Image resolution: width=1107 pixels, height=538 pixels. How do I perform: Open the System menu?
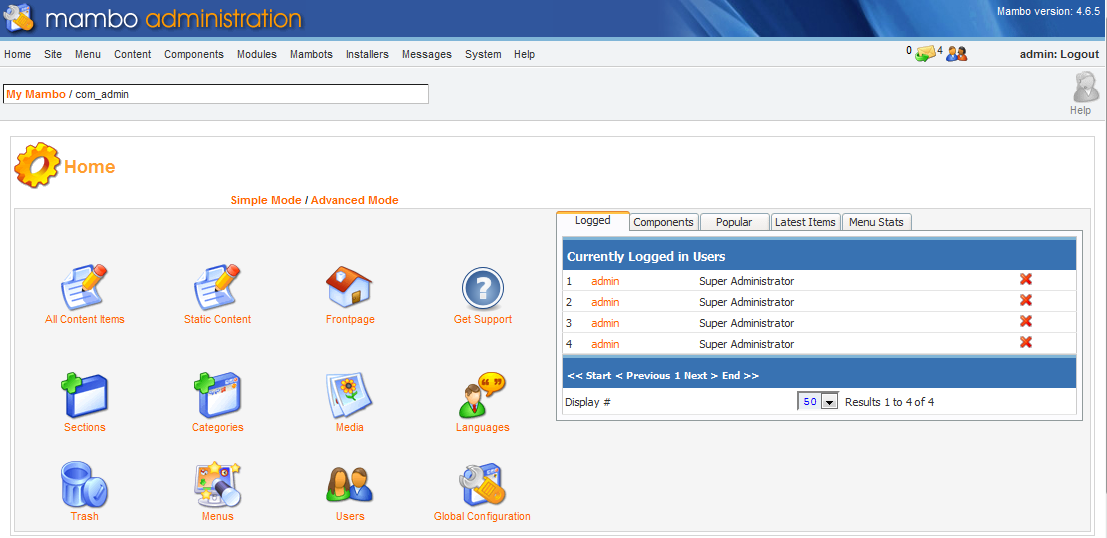click(483, 54)
